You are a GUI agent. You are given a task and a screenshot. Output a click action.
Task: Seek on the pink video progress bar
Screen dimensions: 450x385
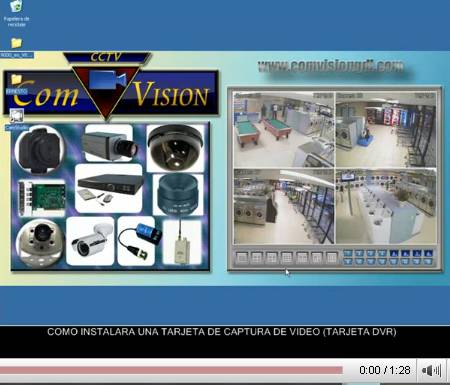(x=171, y=370)
